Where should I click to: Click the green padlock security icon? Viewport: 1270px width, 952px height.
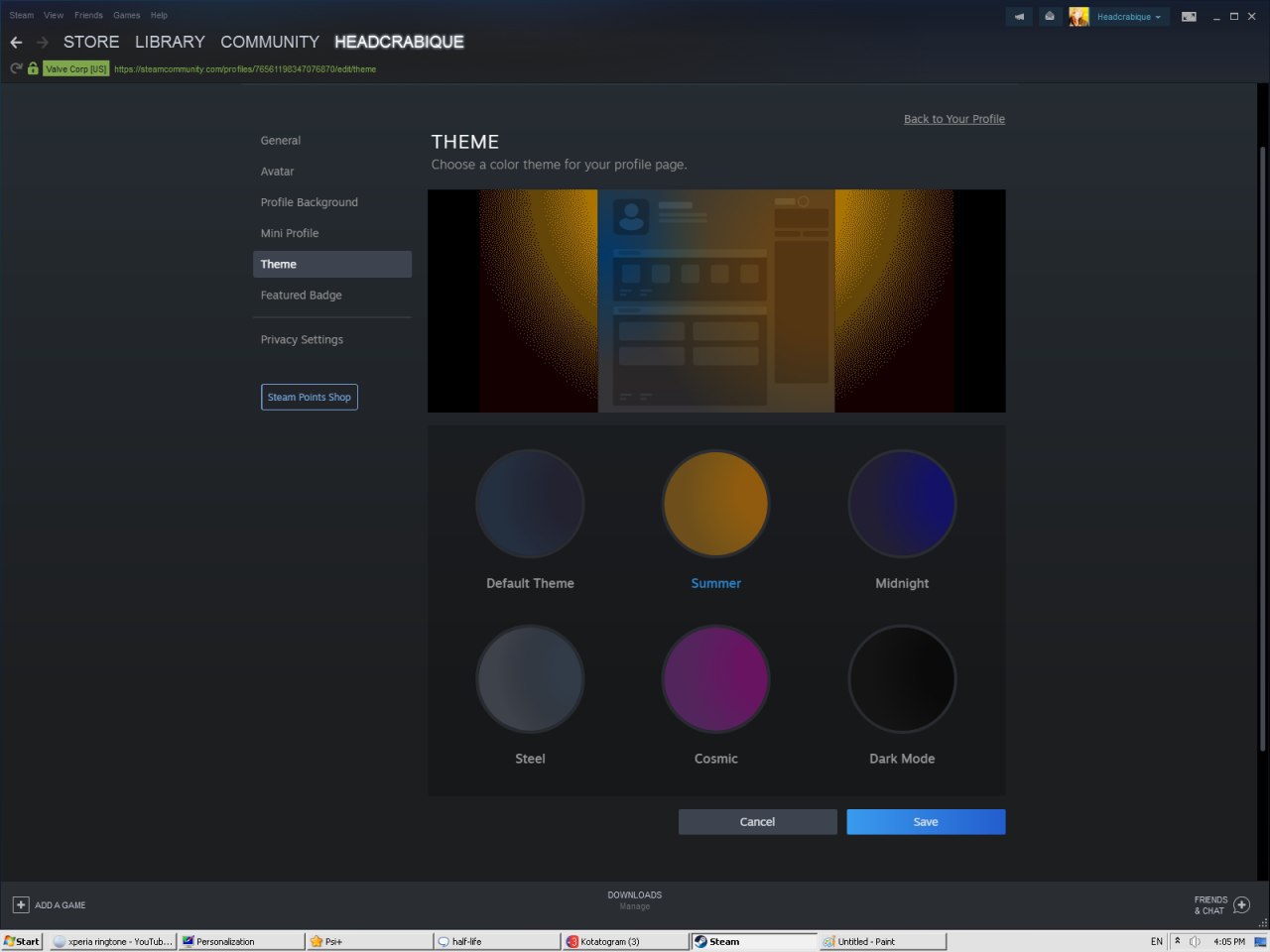pos(33,68)
